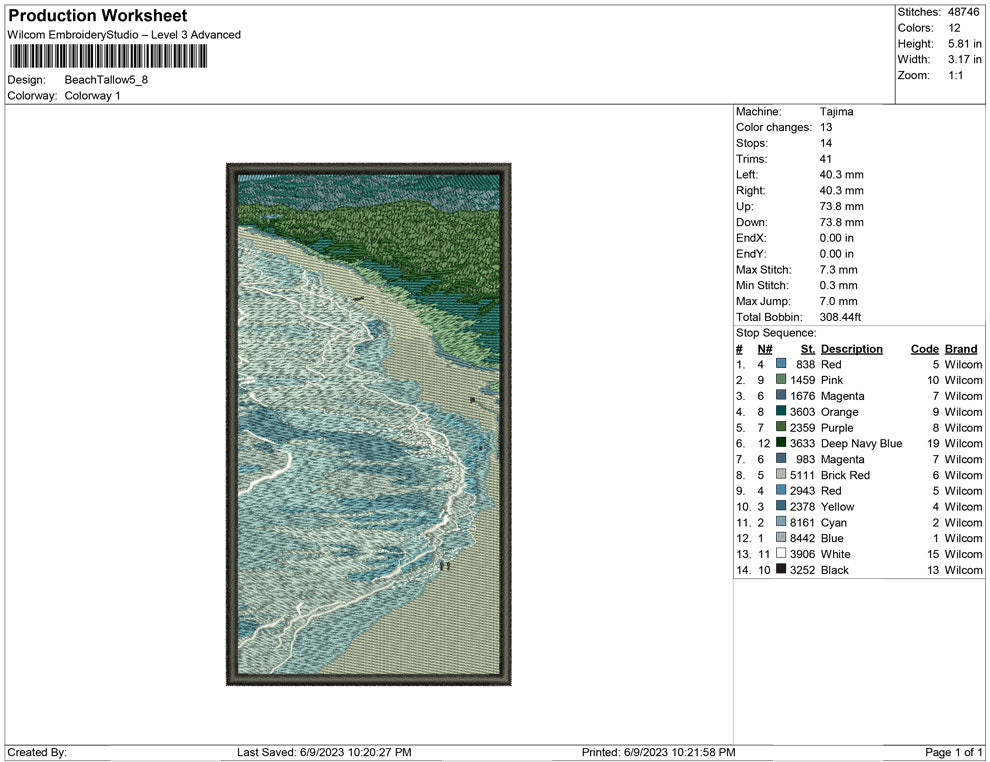The height and width of the screenshot is (762, 990).
Task: Click stitch count 2359 in the Purple row
Action: 802,427
